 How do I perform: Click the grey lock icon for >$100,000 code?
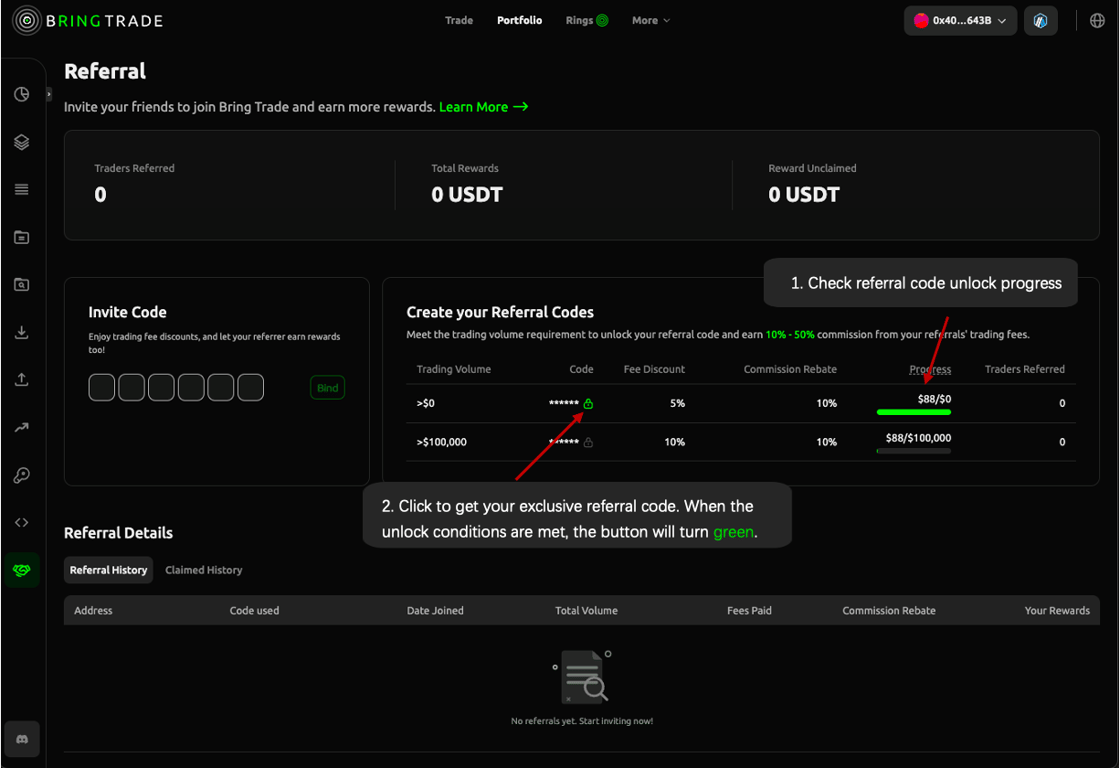(588, 442)
